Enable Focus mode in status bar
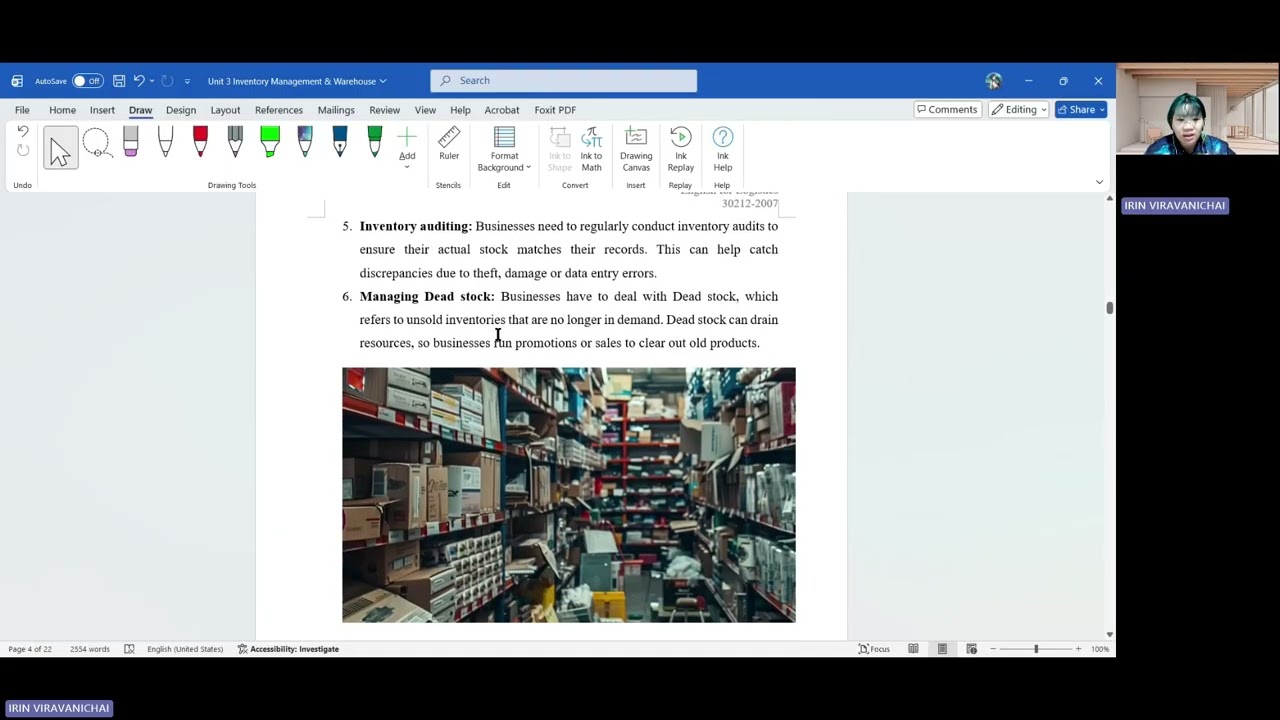1280x720 pixels. pyautogui.click(x=874, y=649)
